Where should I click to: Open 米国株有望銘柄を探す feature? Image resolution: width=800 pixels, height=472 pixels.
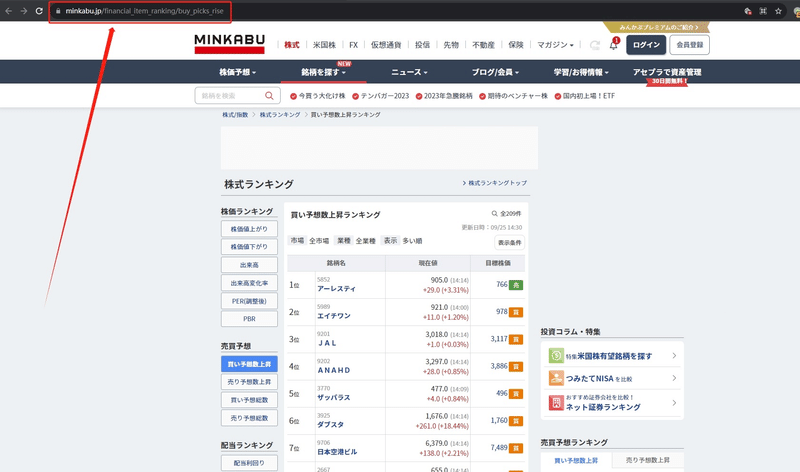point(612,356)
